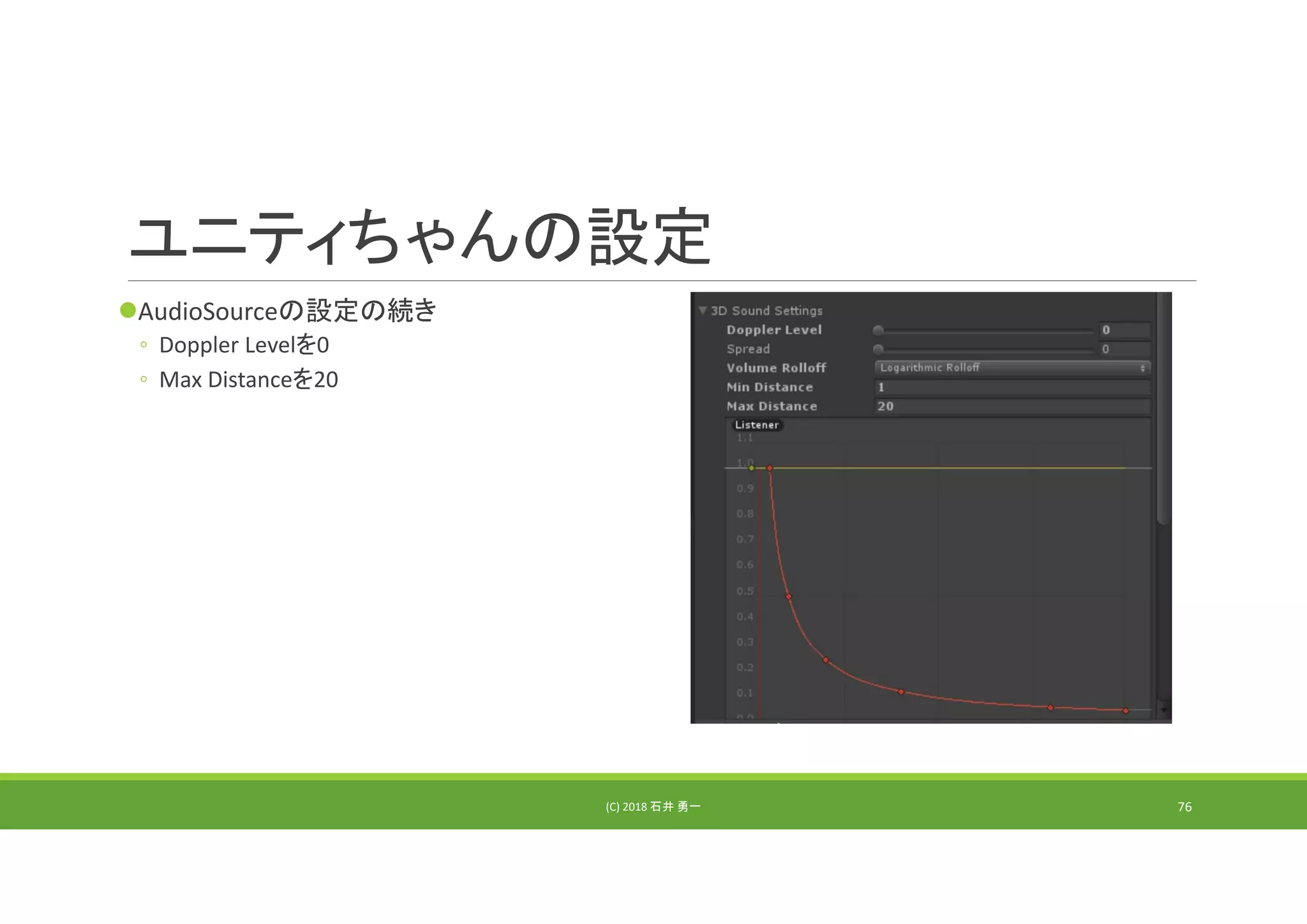Collapse the 3D Sound Settings section
1307x924 pixels.
[703, 311]
